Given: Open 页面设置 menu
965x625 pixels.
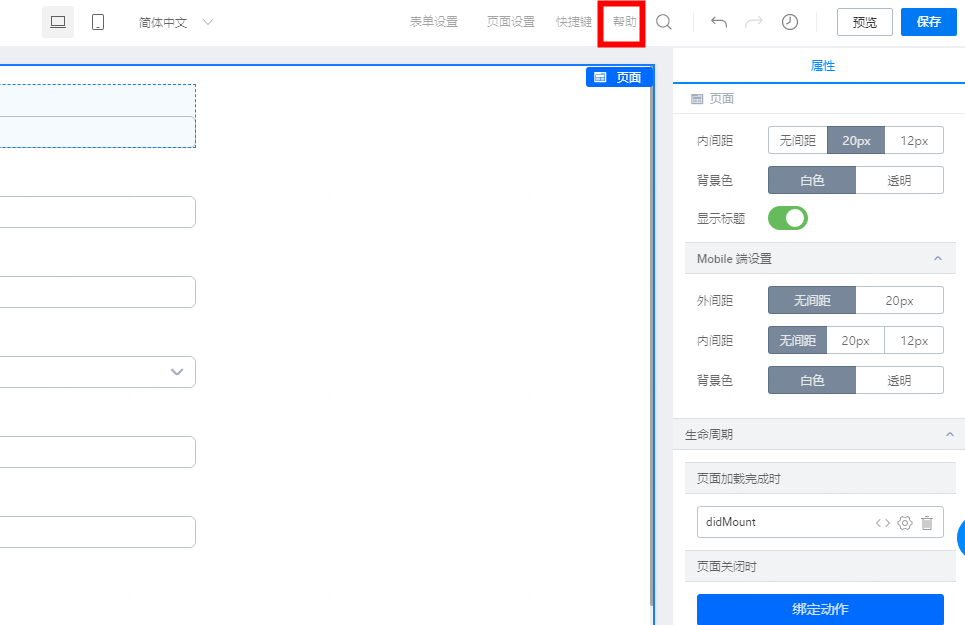Looking at the screenshot, I should click(x=511, y=22).
